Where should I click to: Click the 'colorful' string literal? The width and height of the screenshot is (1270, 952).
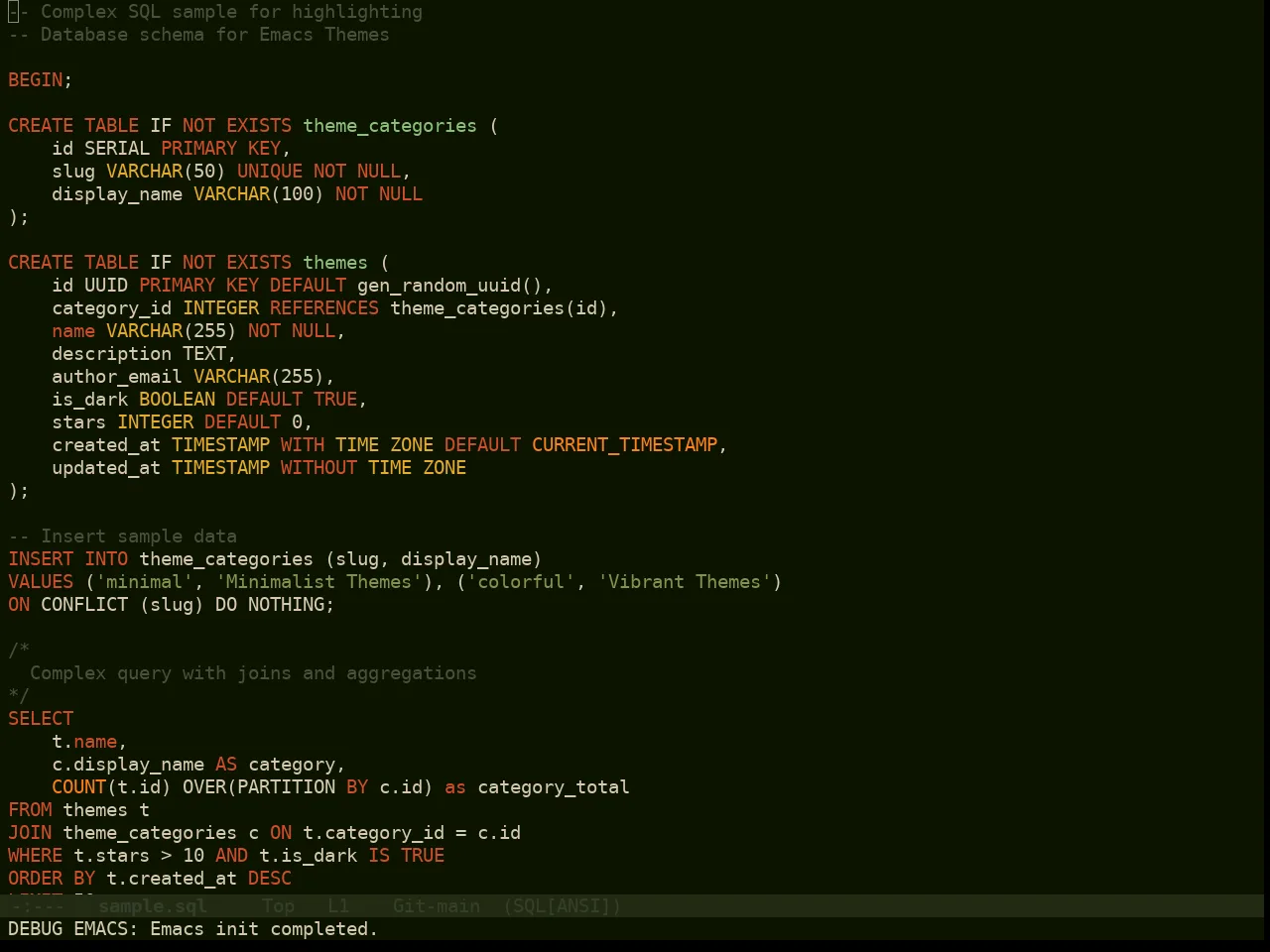click(x=521, y=582)
